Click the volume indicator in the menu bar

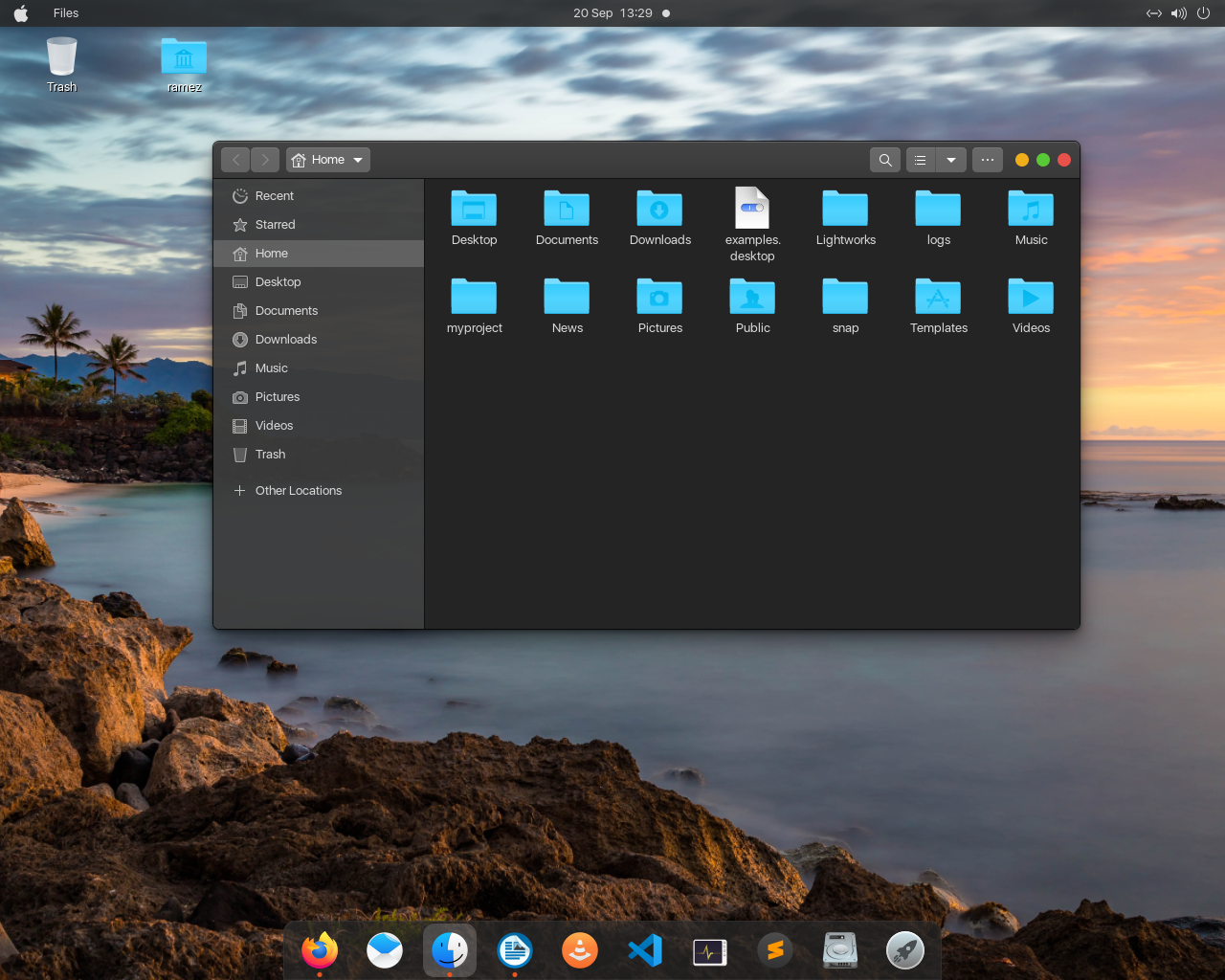point(1178,12)
